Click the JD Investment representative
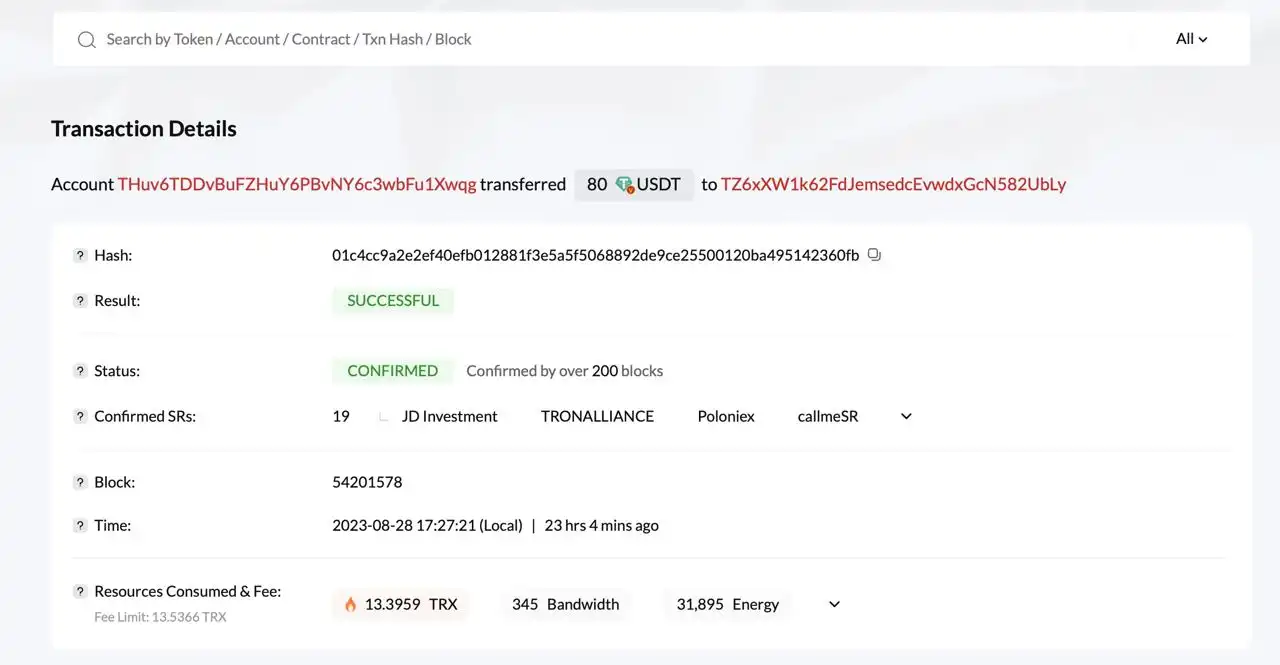This screenshot has height=665, width=1280. (449, 416)
